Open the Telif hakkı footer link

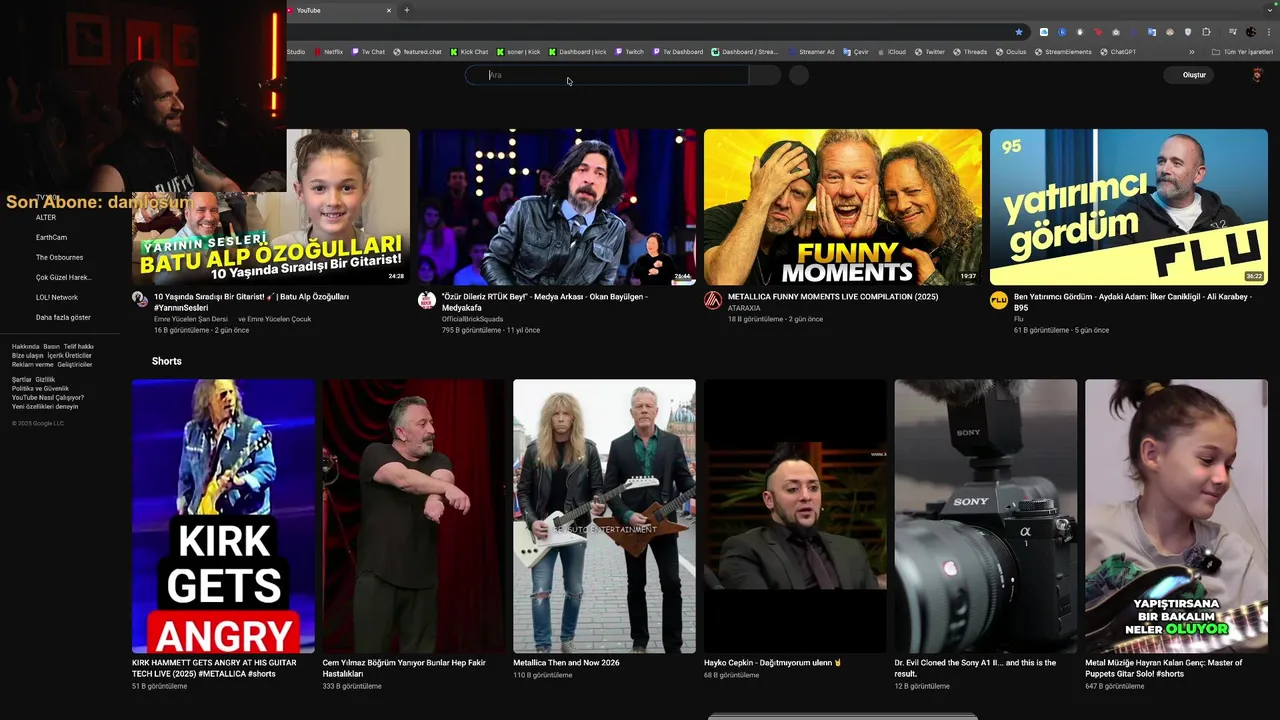[78, 346]
